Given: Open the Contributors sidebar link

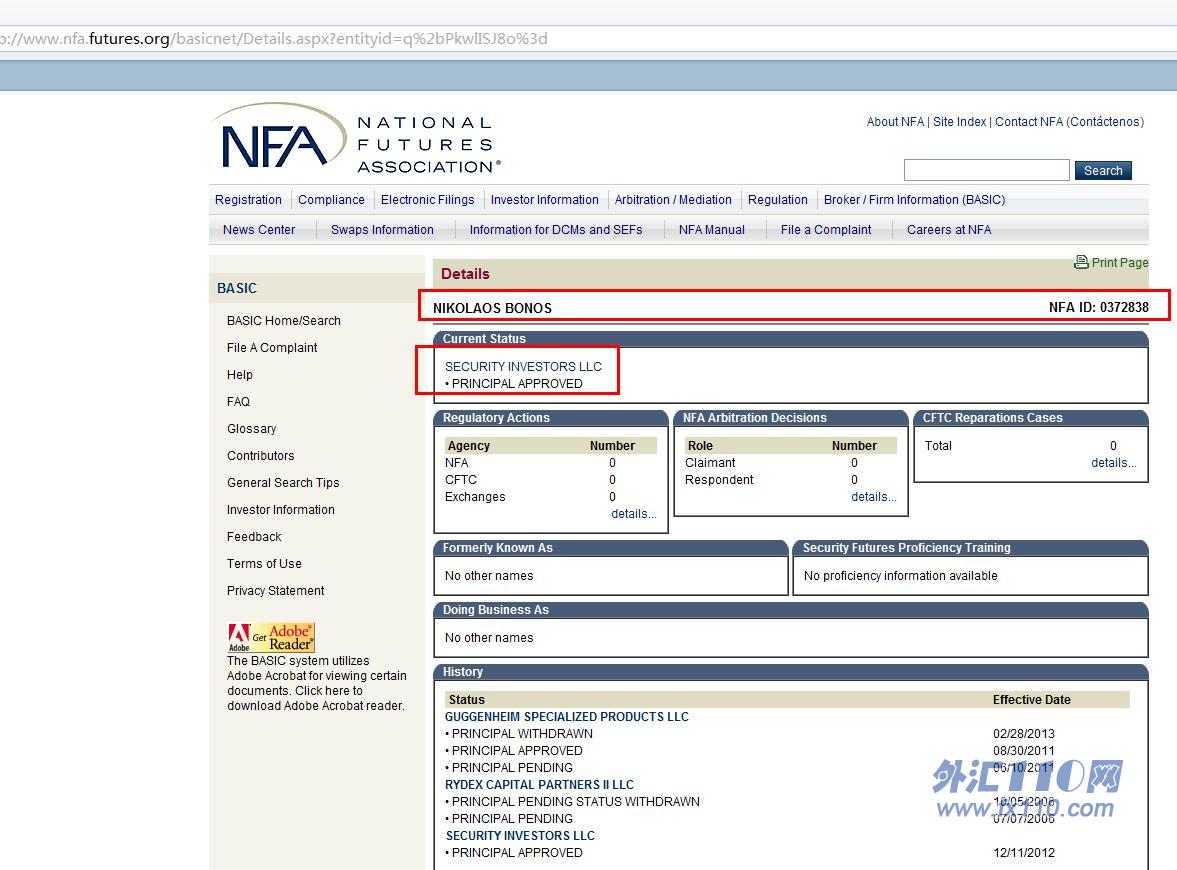Looking at the screenshot, I should point(260,456).
